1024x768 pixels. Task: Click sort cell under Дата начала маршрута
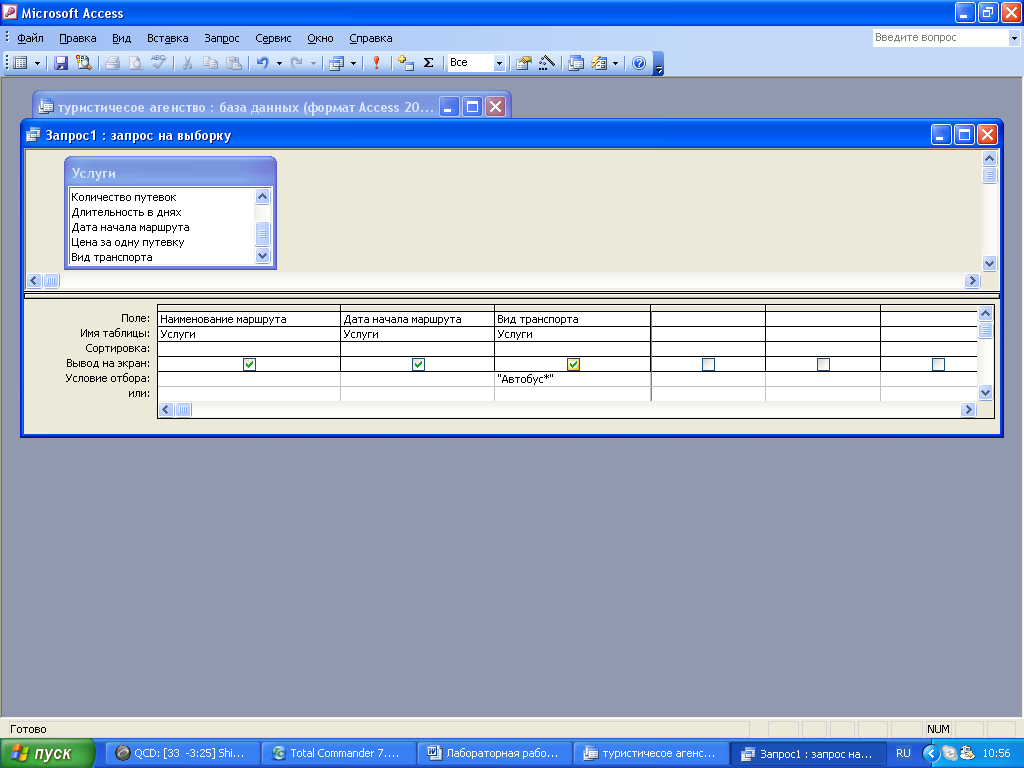click(417, 349)
